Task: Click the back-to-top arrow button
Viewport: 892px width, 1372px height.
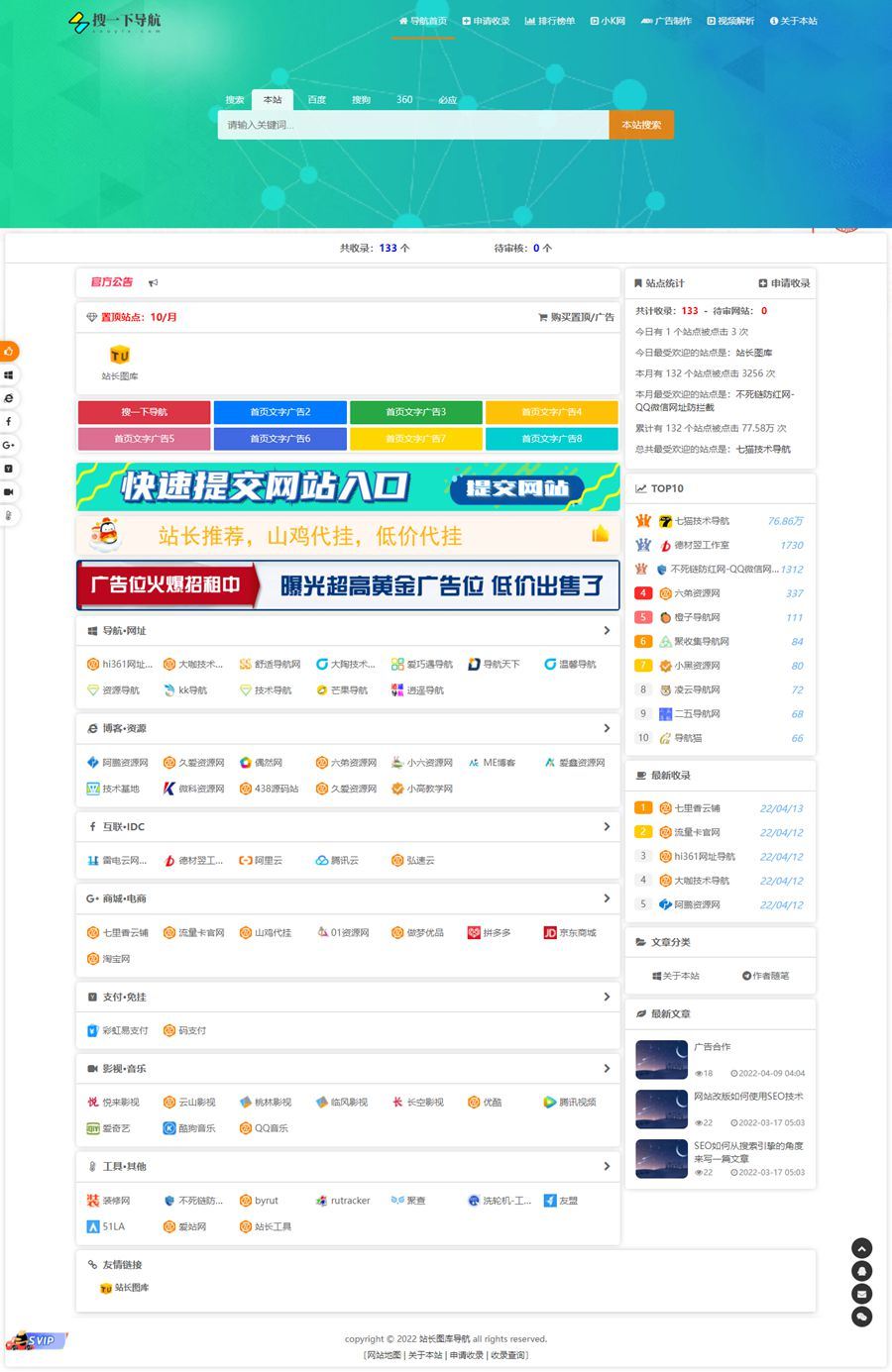Action: 860,1247
